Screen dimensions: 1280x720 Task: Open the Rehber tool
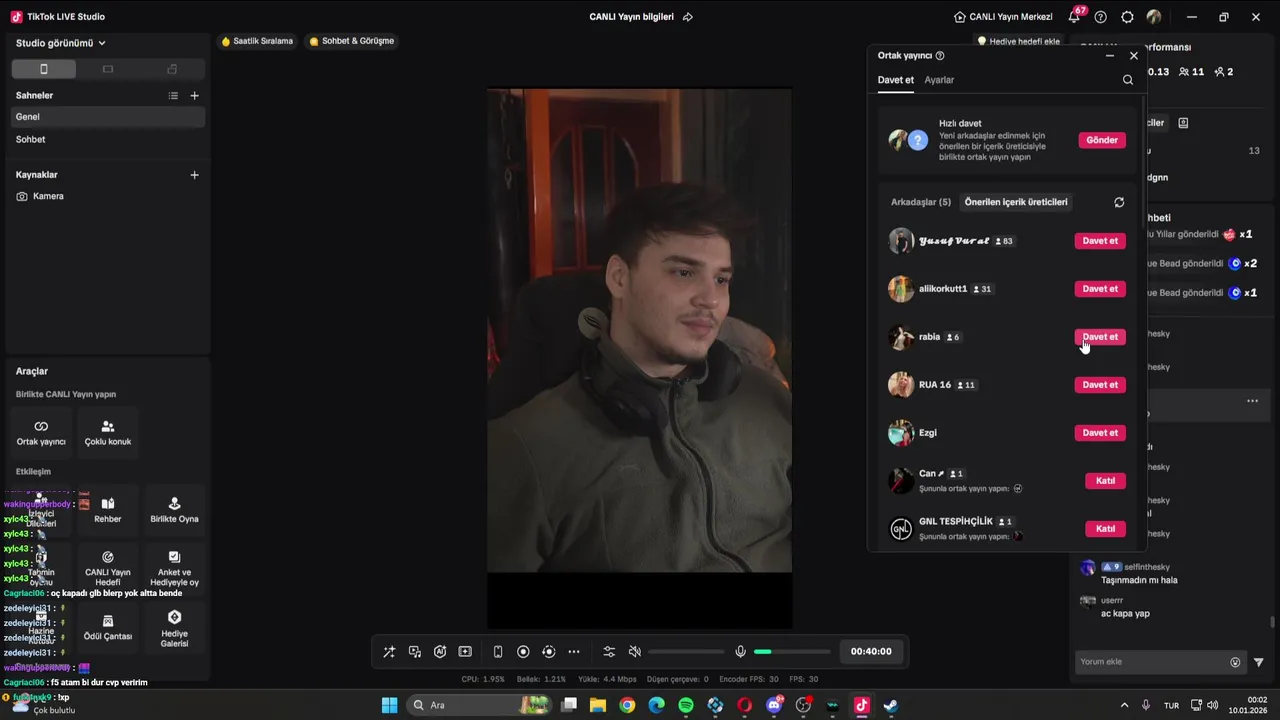coord(108,510)
